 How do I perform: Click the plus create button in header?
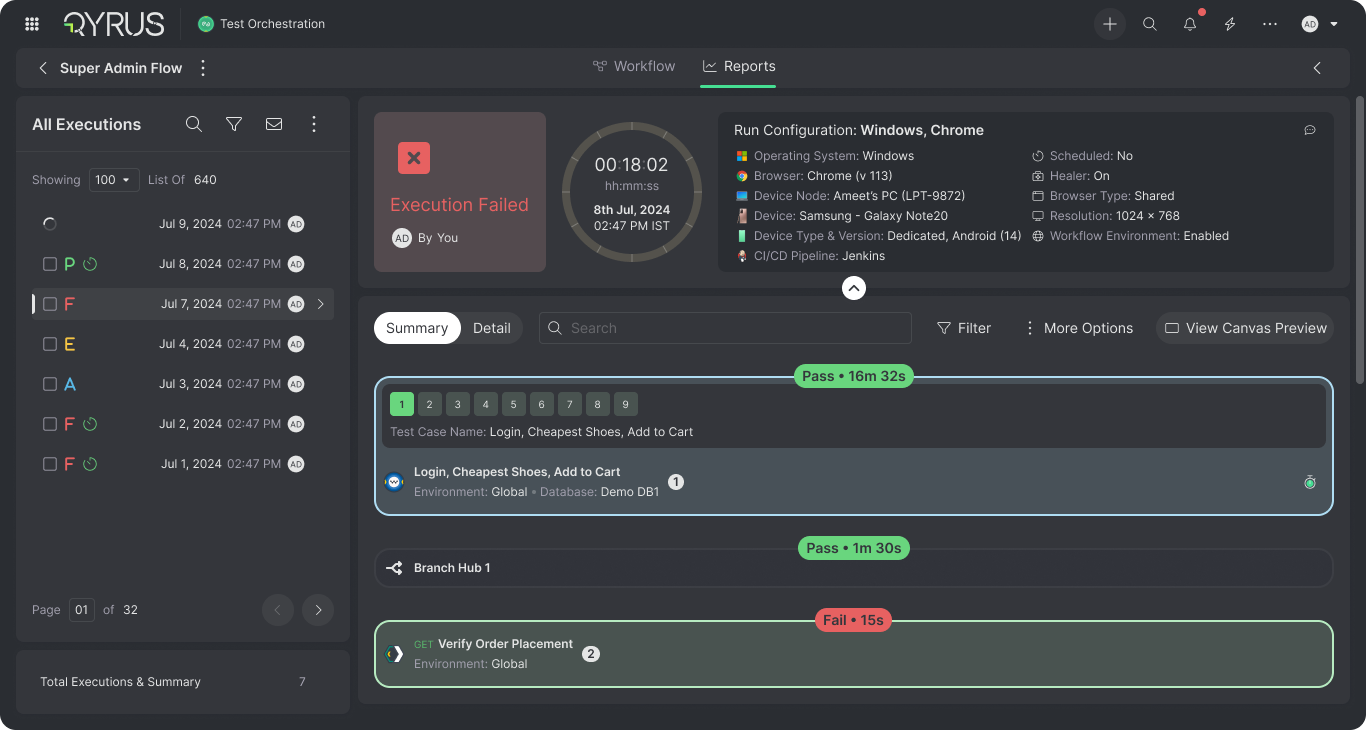(1110, 24)
